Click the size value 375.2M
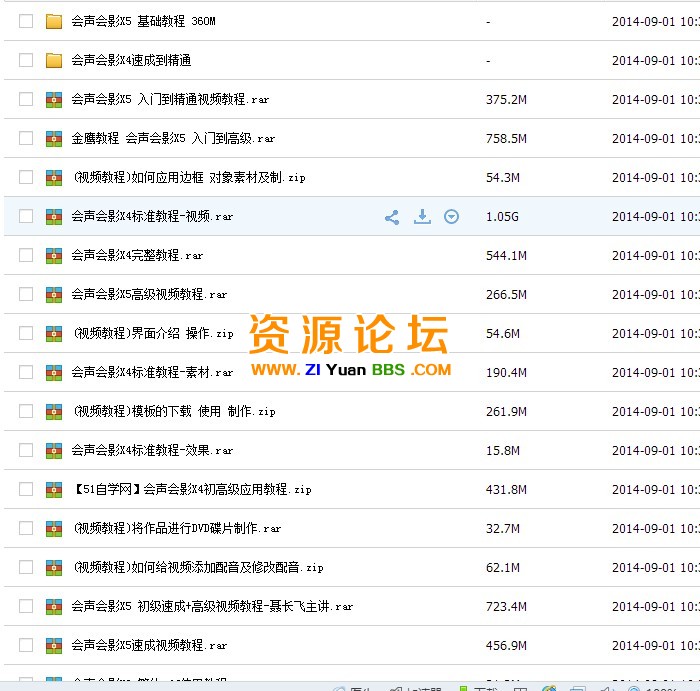The width and height of the screenshot is (700, 691). pos(506,100)
